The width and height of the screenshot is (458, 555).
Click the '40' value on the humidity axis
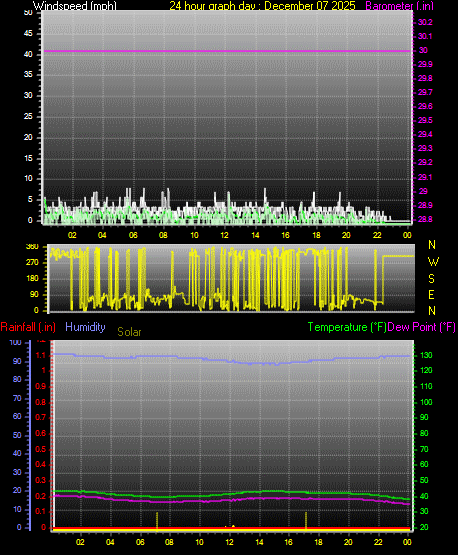pyautogui.click(x=17, y=453)
